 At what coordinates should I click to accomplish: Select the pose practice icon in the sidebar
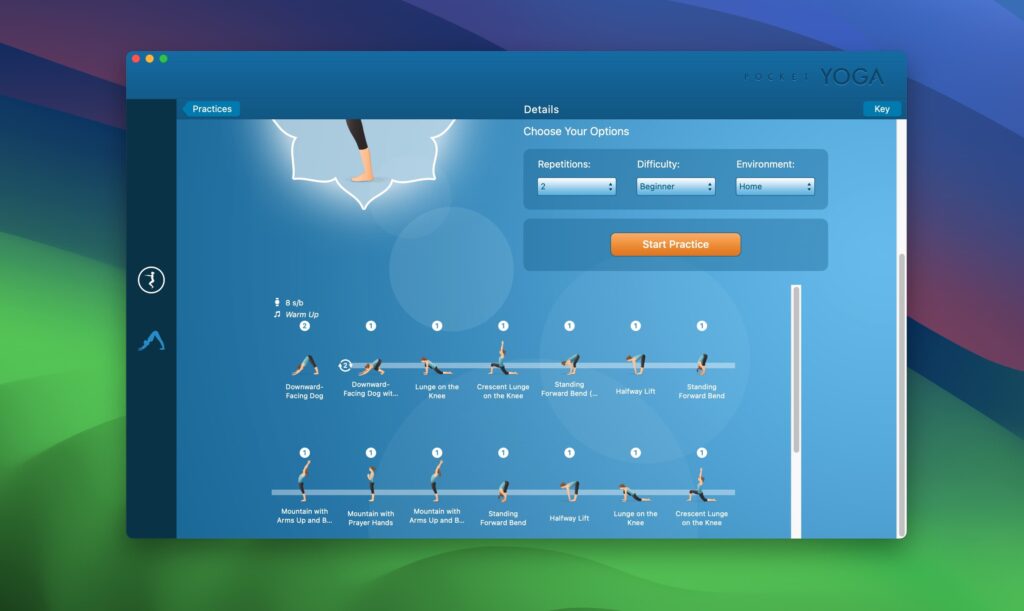150,280
